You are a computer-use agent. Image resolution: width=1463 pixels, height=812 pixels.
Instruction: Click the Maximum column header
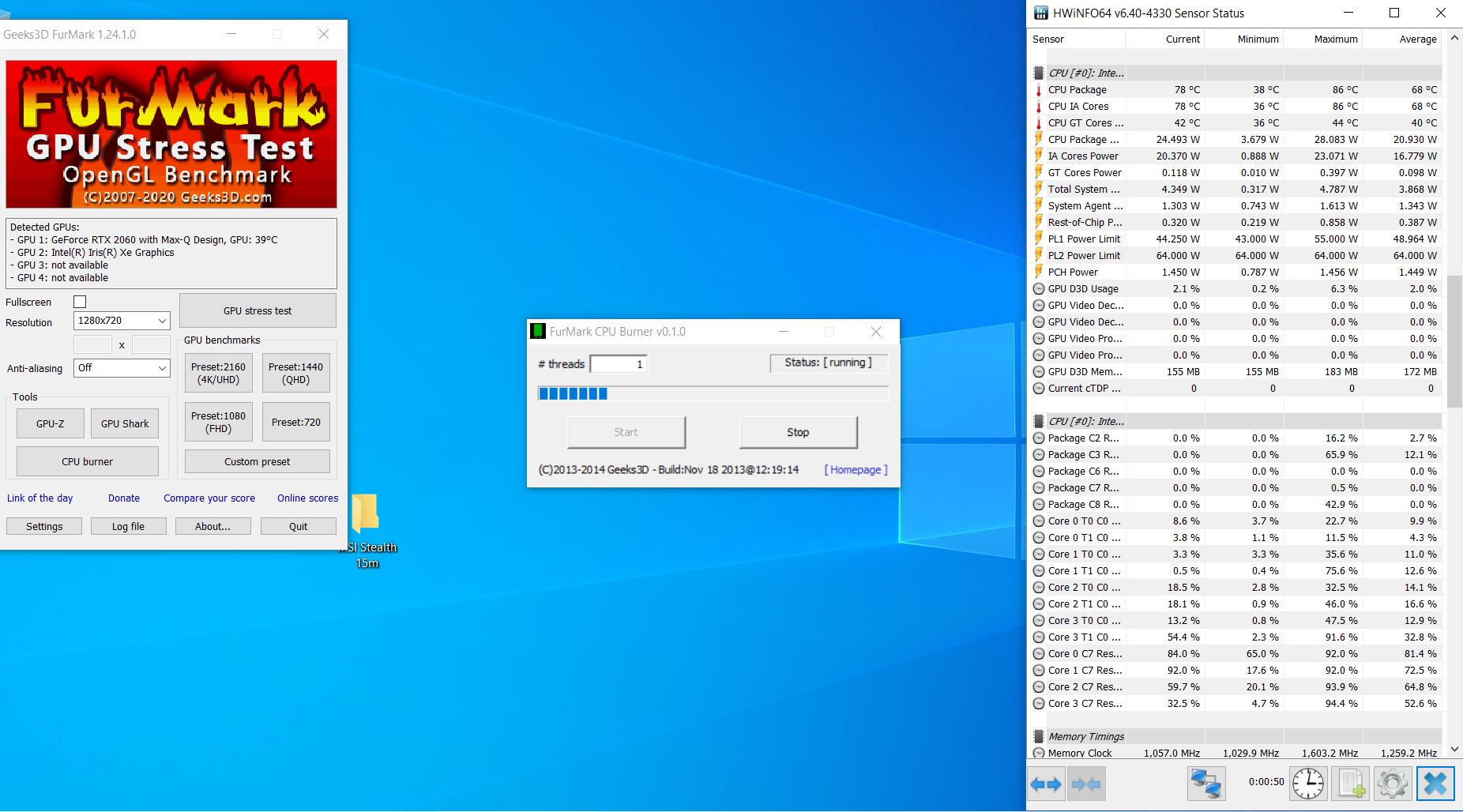point(1323,39)
